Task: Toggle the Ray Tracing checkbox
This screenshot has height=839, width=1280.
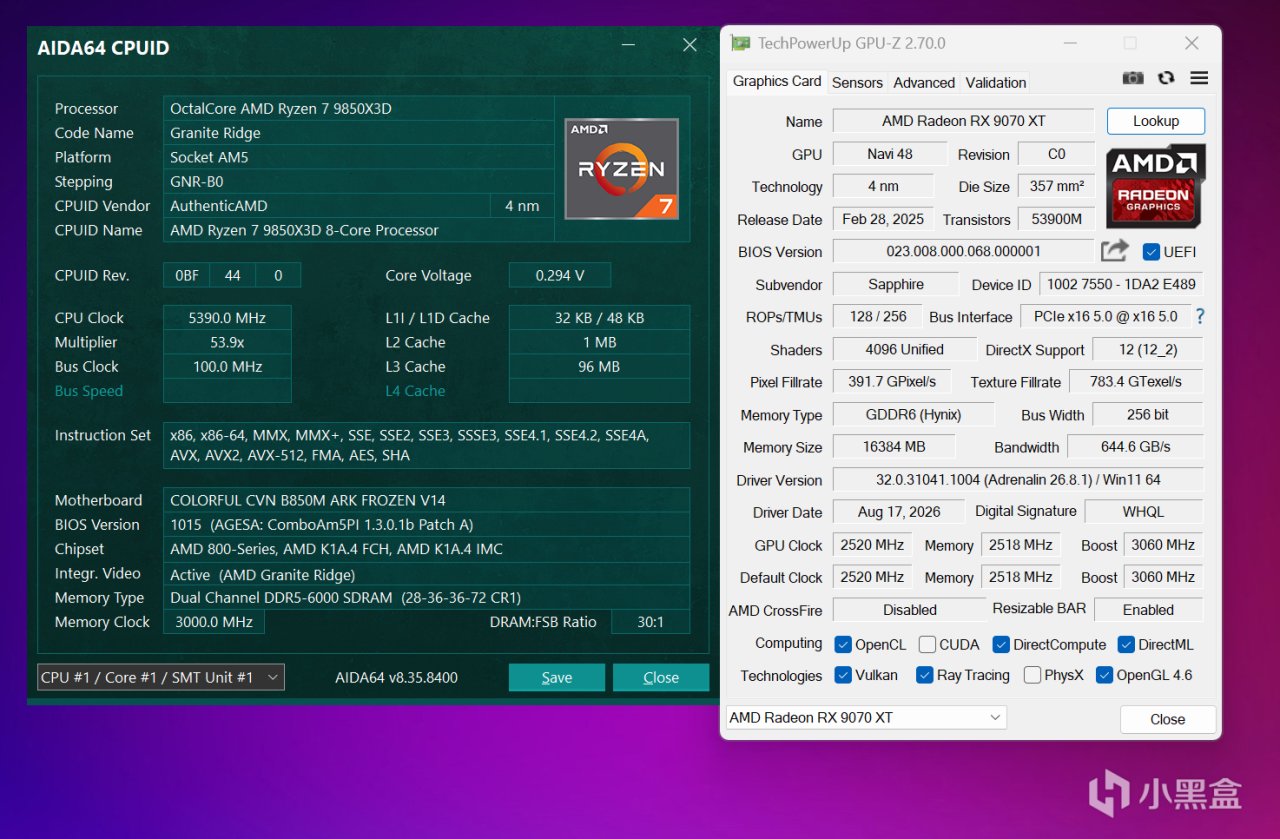Action: [925, 675]
